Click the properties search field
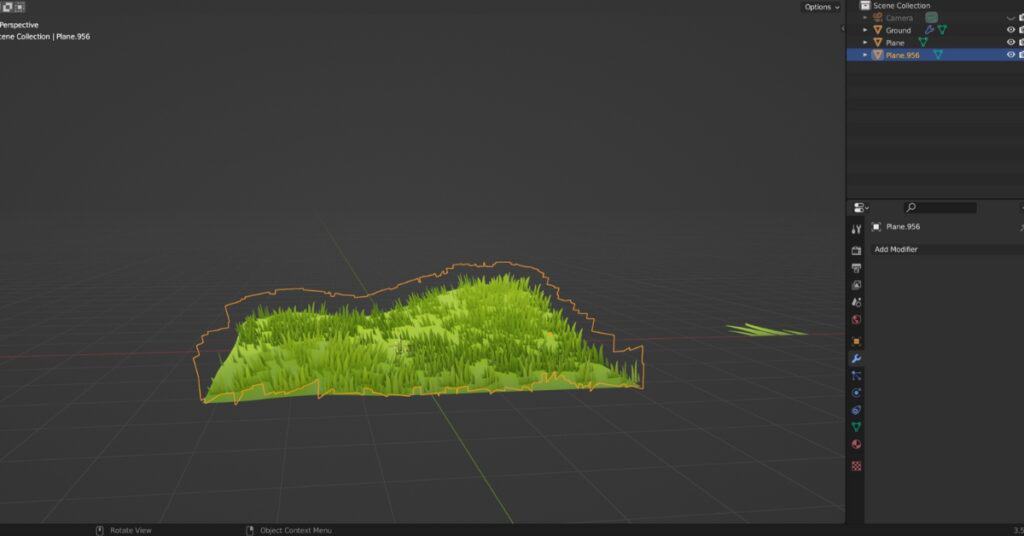 940,208
